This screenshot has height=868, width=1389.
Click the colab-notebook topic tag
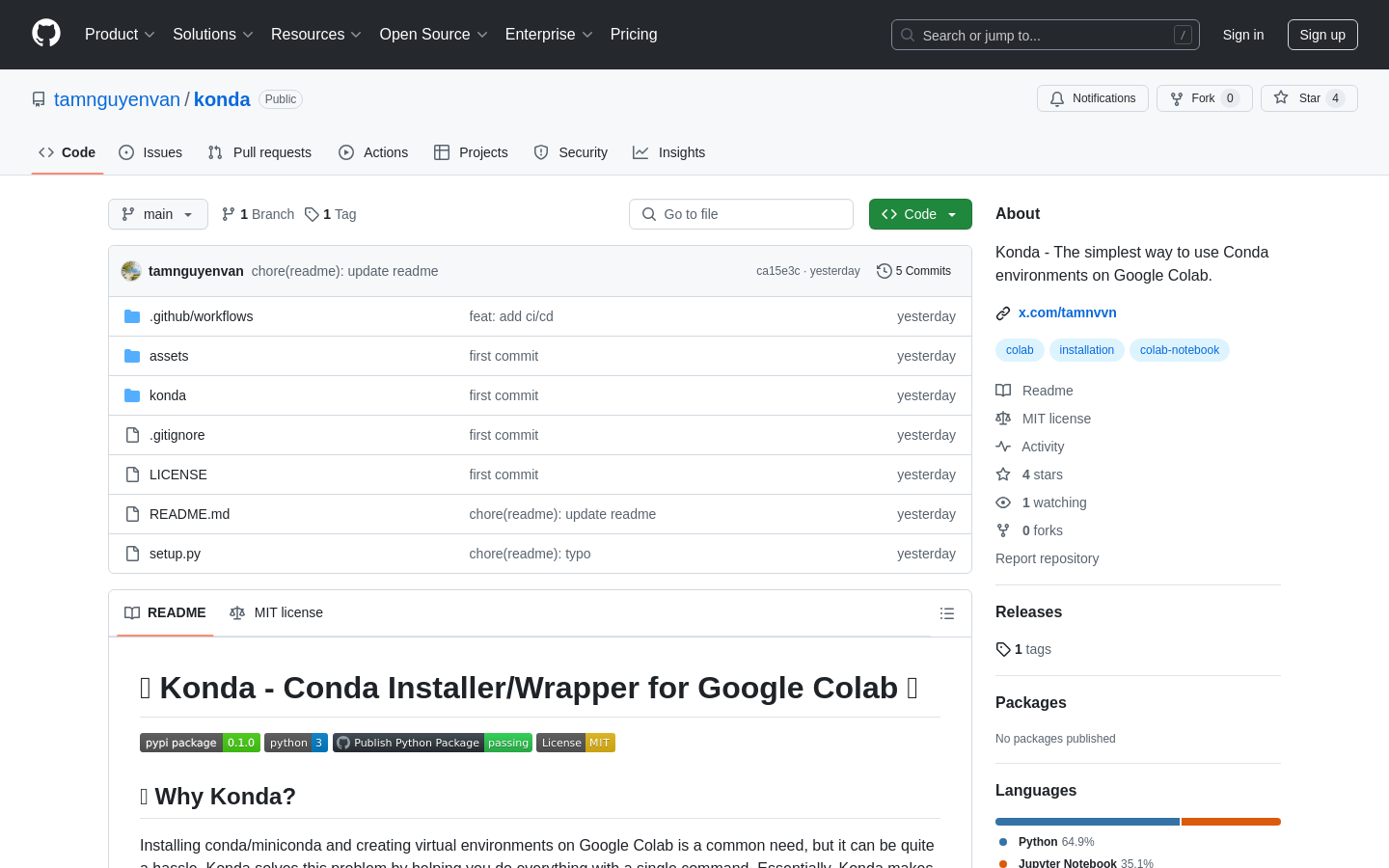coord(1180,350)
